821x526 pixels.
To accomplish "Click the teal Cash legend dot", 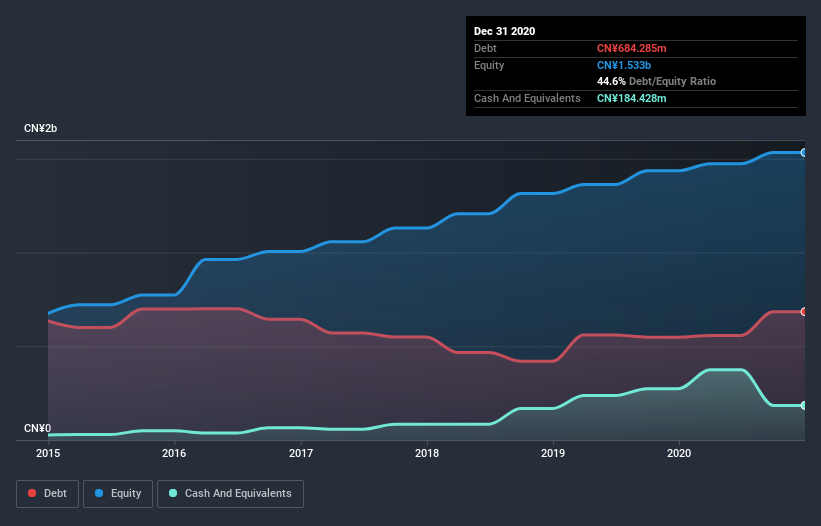I will (x=173, y=493).
